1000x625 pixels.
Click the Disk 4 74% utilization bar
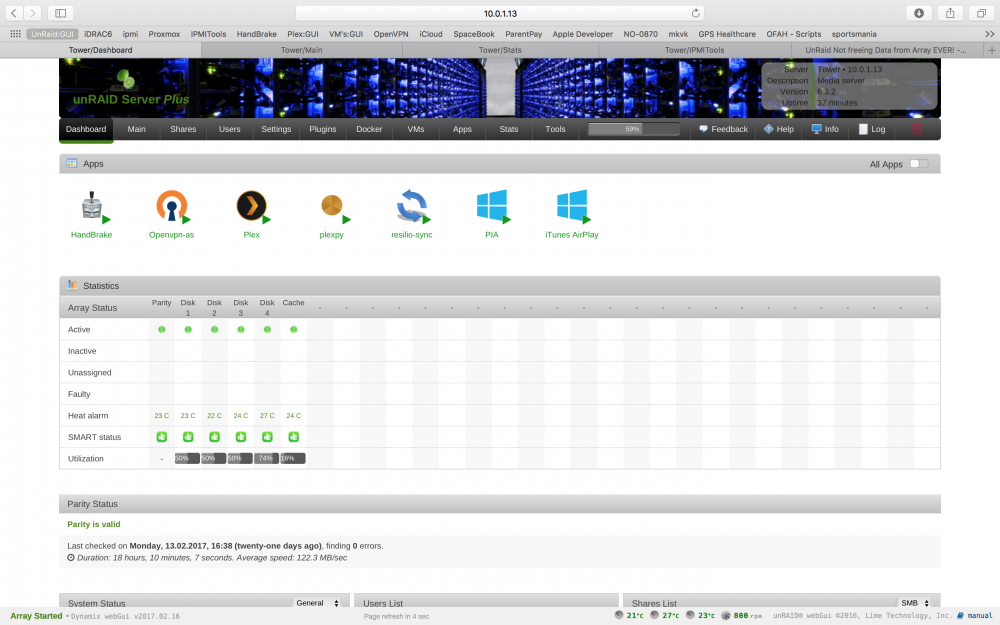[267, 458]
